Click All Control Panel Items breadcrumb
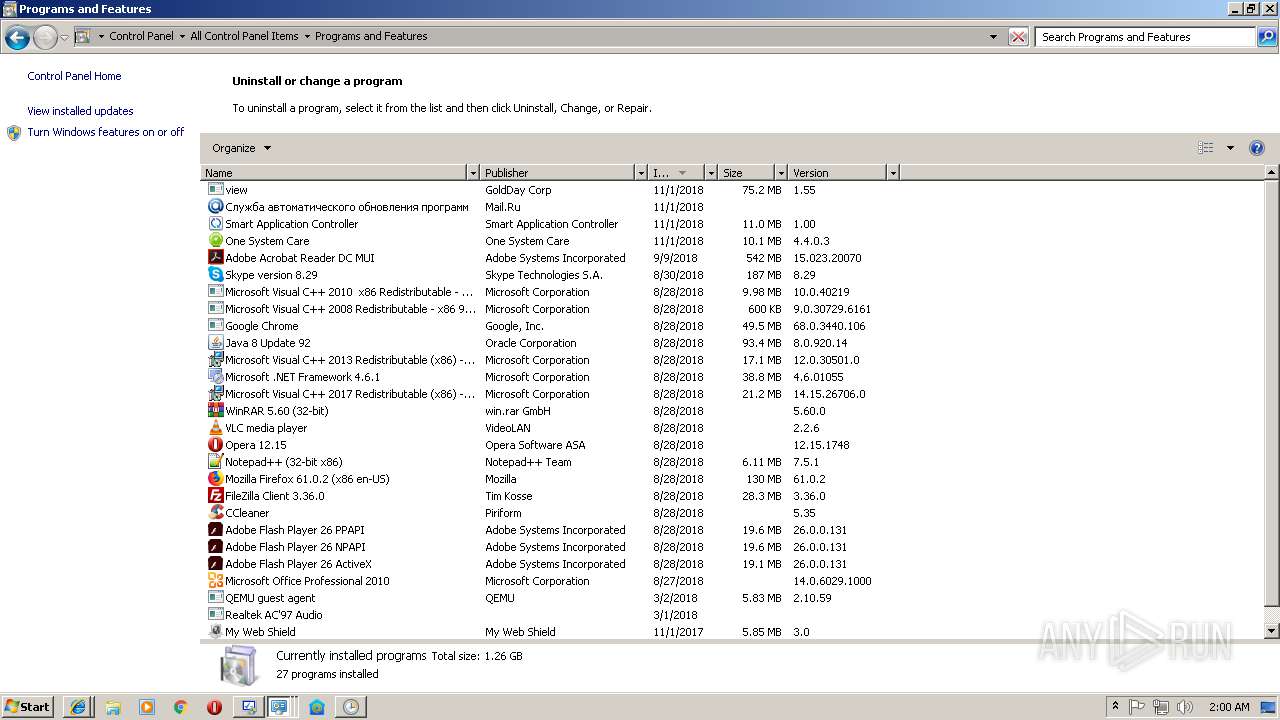 click(x=244, y=36)
